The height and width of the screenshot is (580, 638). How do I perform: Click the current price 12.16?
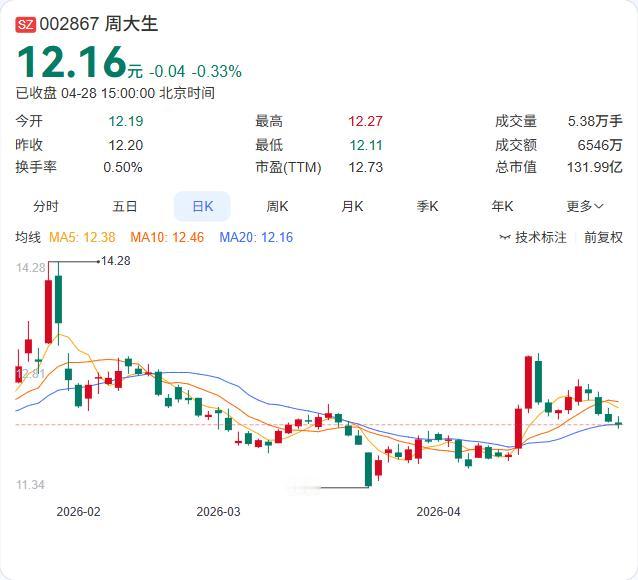pyautogui.click(x=71, y=62)
